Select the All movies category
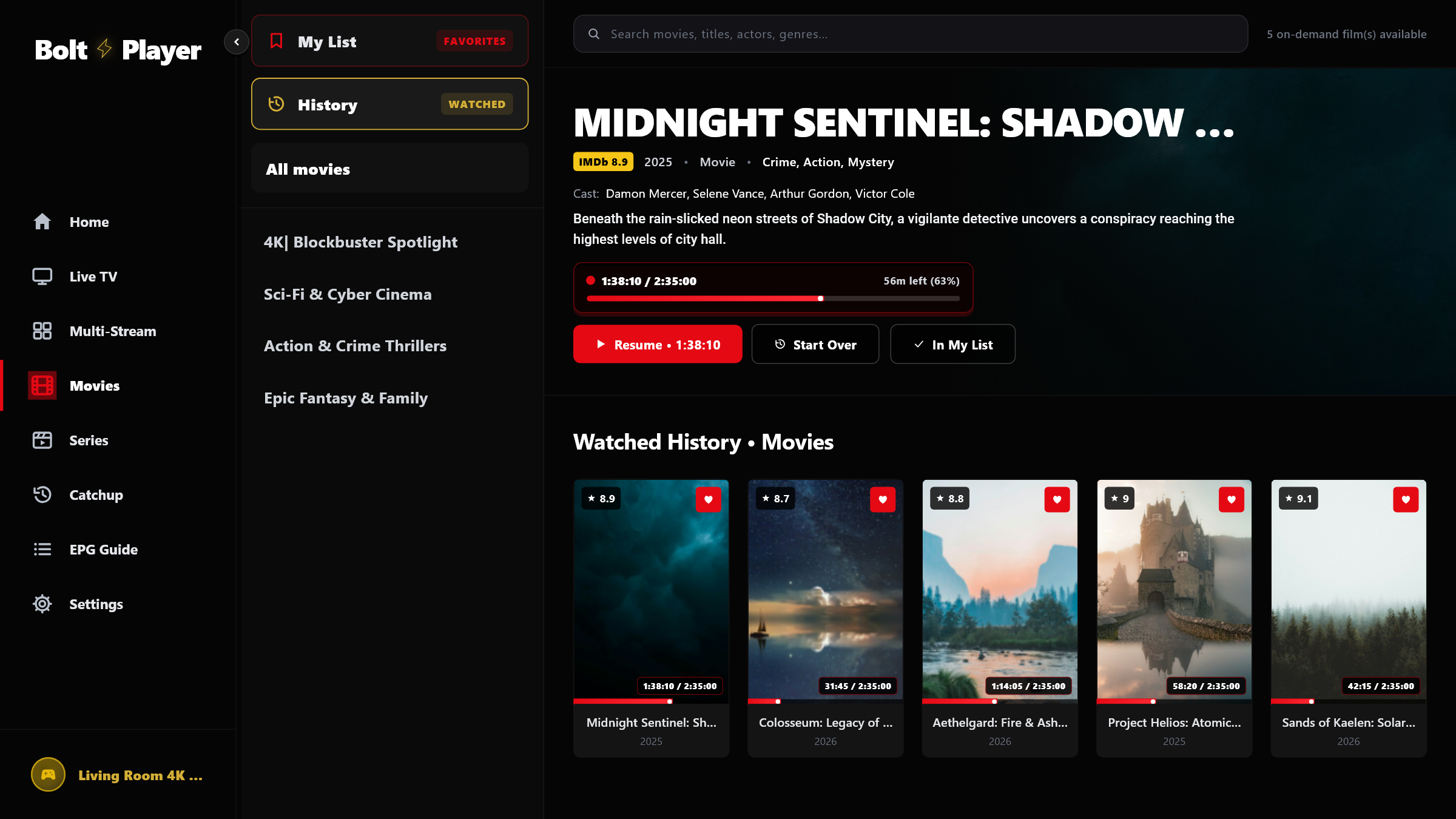Image resolution: width=1456 pixels, height=819 pixels. [x=389, y=169]
